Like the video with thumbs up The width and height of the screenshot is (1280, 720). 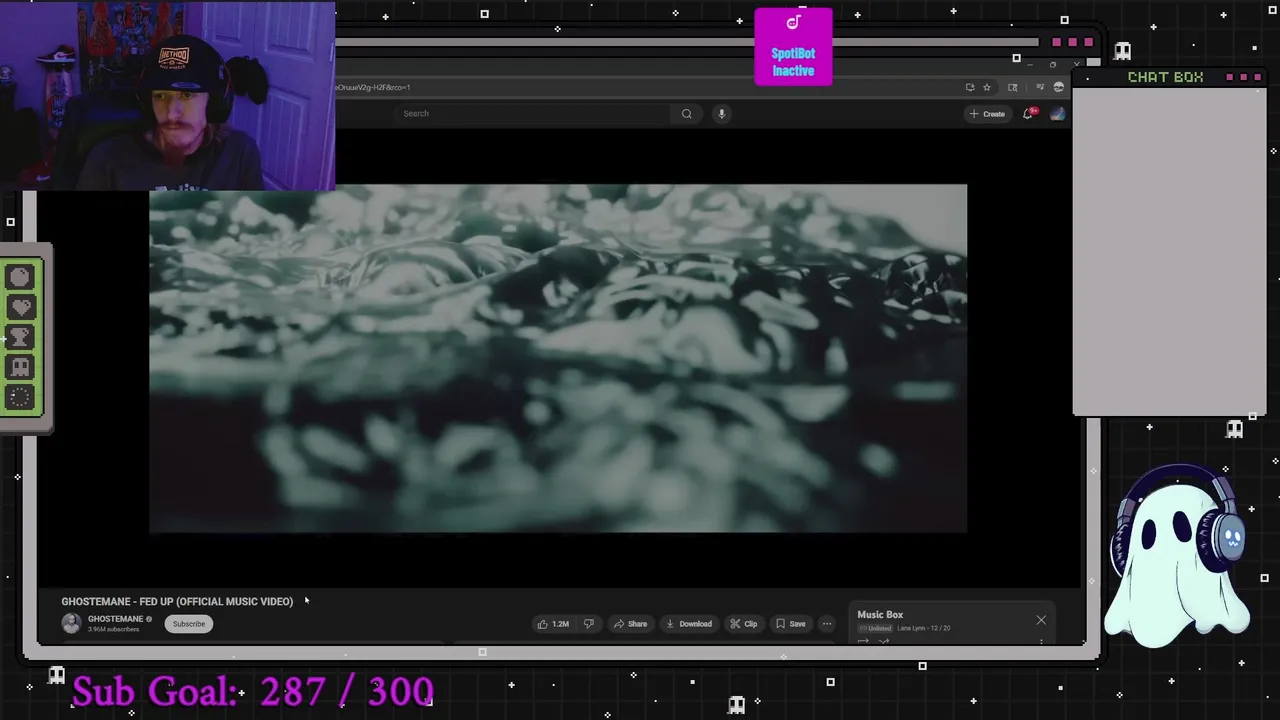coord(553,624)
